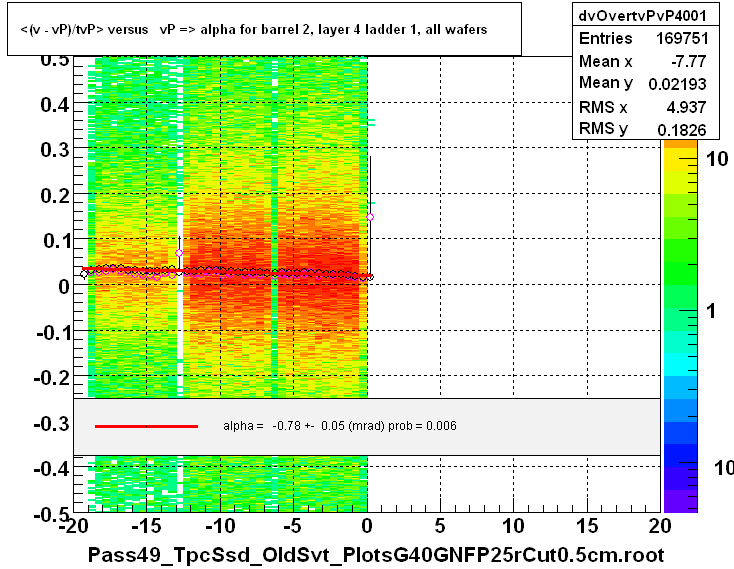734x569 pixels.
Task: Click the plot title text box
Action: pyautogui.click(x=264, y=29)
